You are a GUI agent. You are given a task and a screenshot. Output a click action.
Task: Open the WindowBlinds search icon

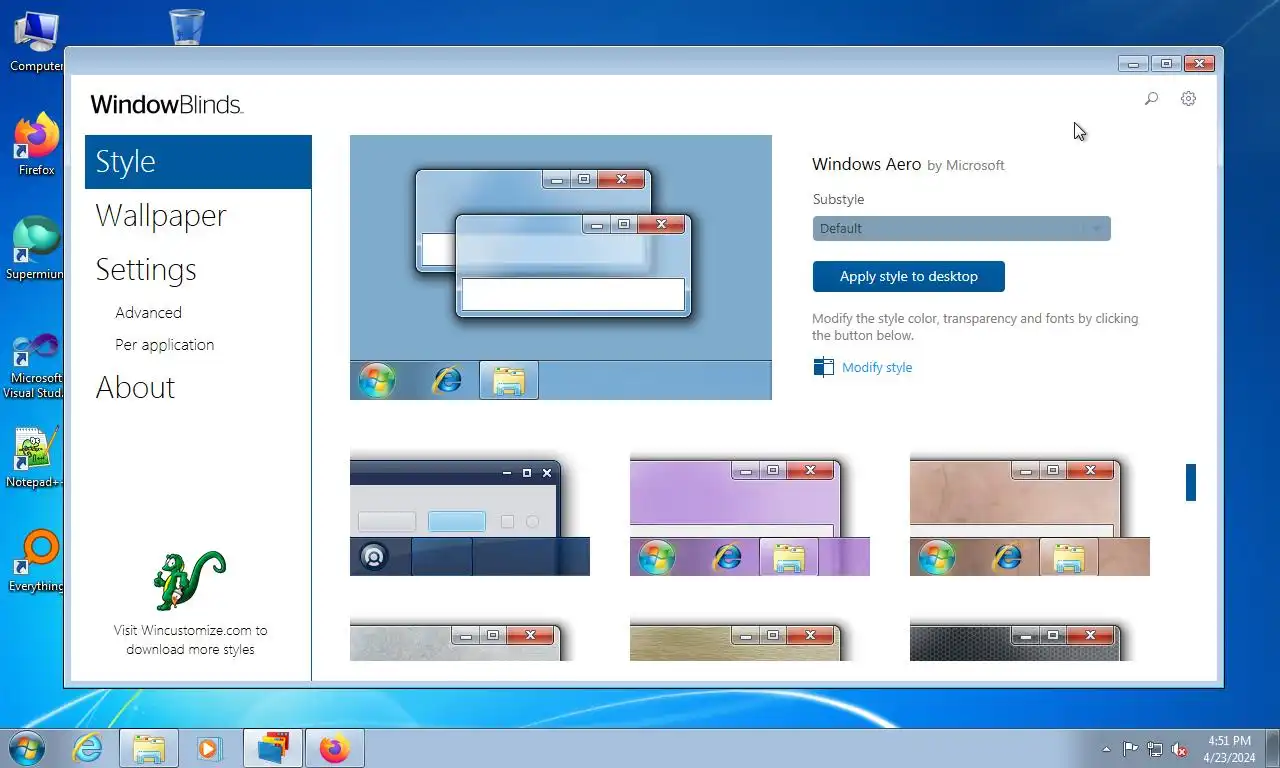pyautogui.click(x=1151, y=99)
